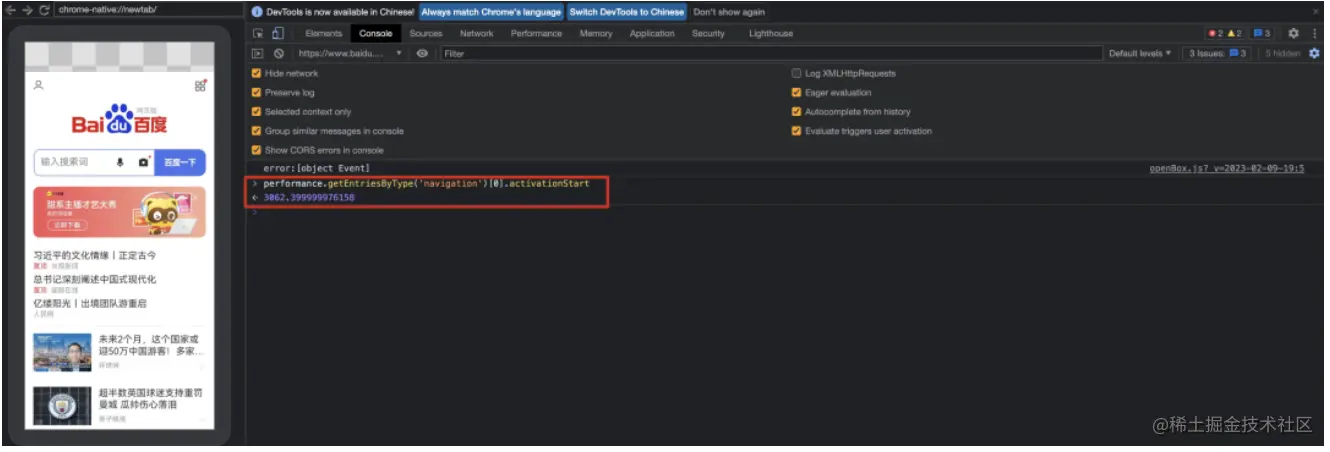Click the empty console prompt line
Image resolution: width=1330 pixels, height=452 pixels.
point(785,212)
